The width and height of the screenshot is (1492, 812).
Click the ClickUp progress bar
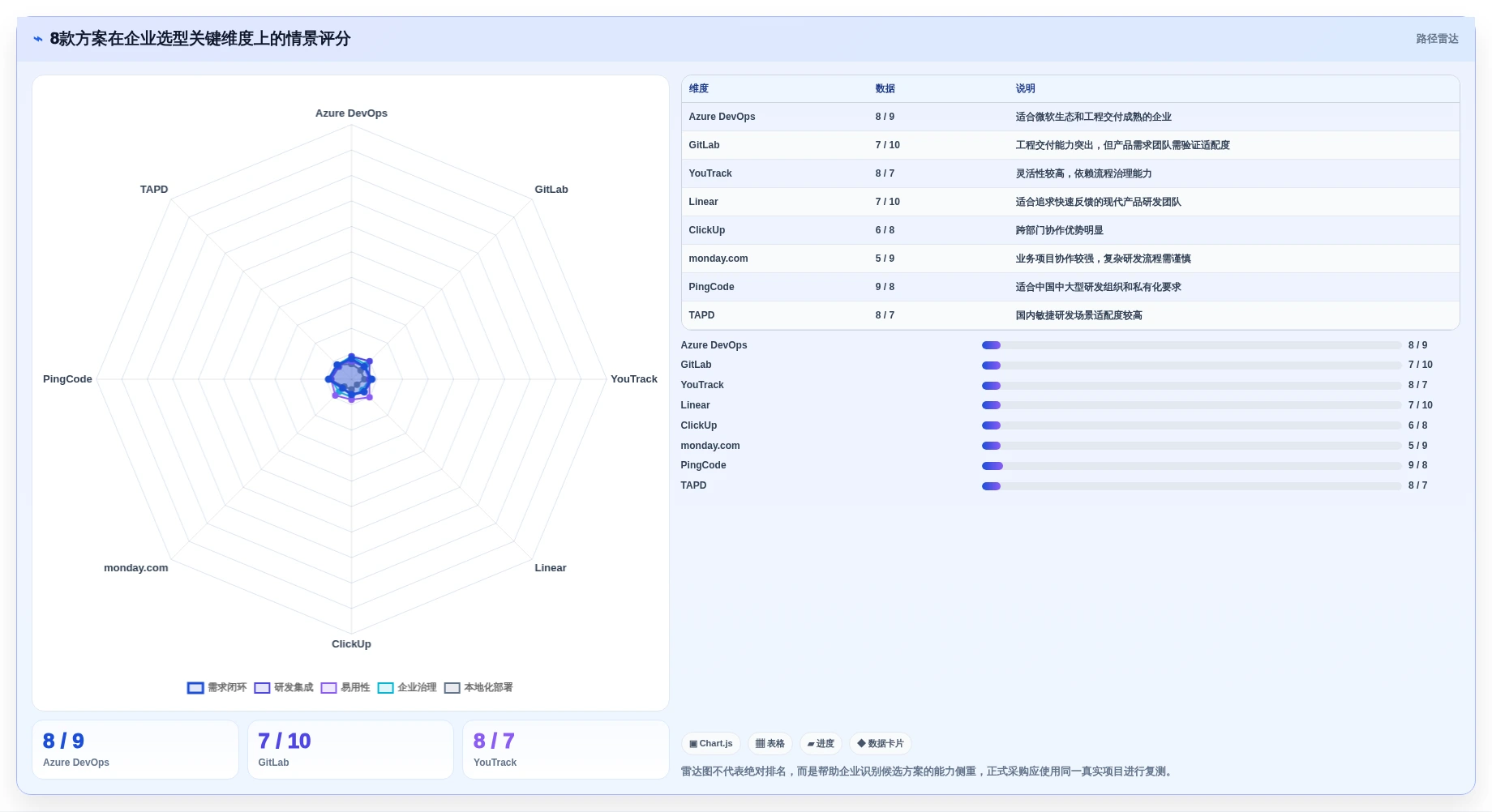coord(1191,425)
